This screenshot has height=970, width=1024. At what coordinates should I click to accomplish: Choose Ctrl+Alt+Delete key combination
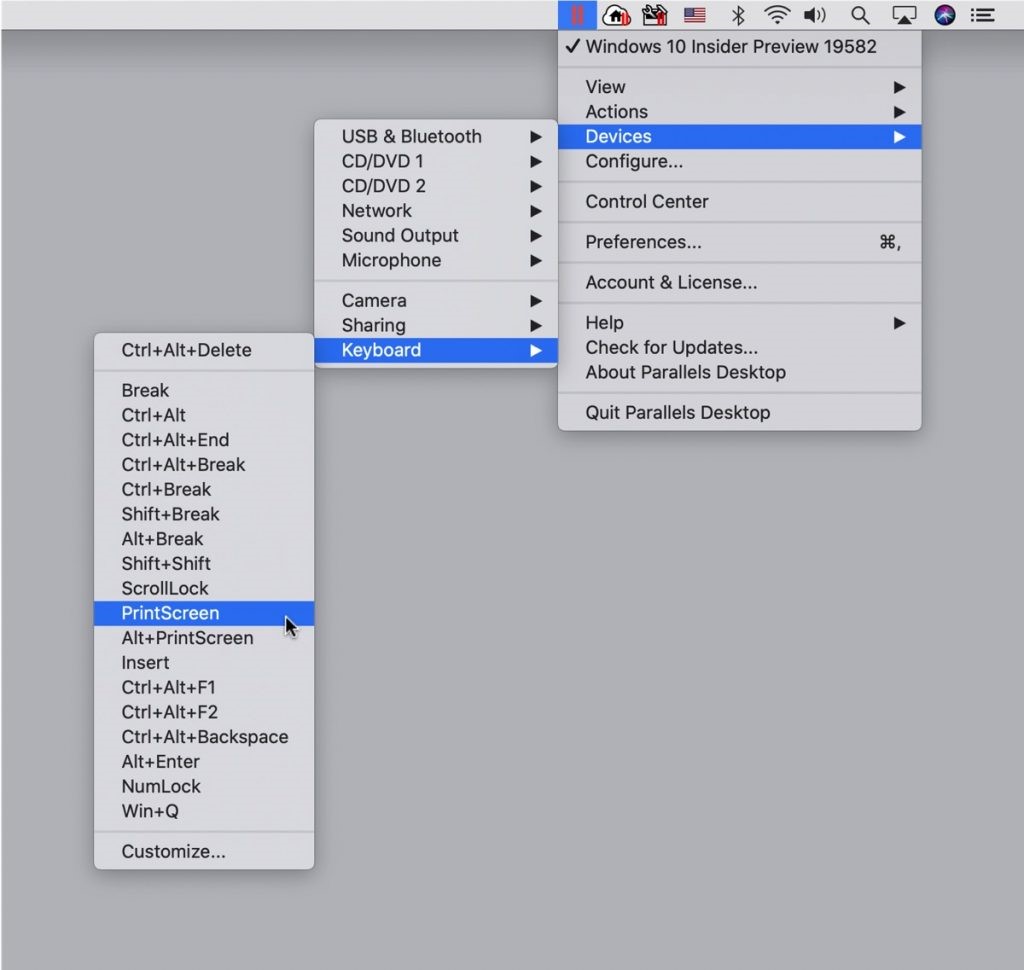tap(187, 350)
